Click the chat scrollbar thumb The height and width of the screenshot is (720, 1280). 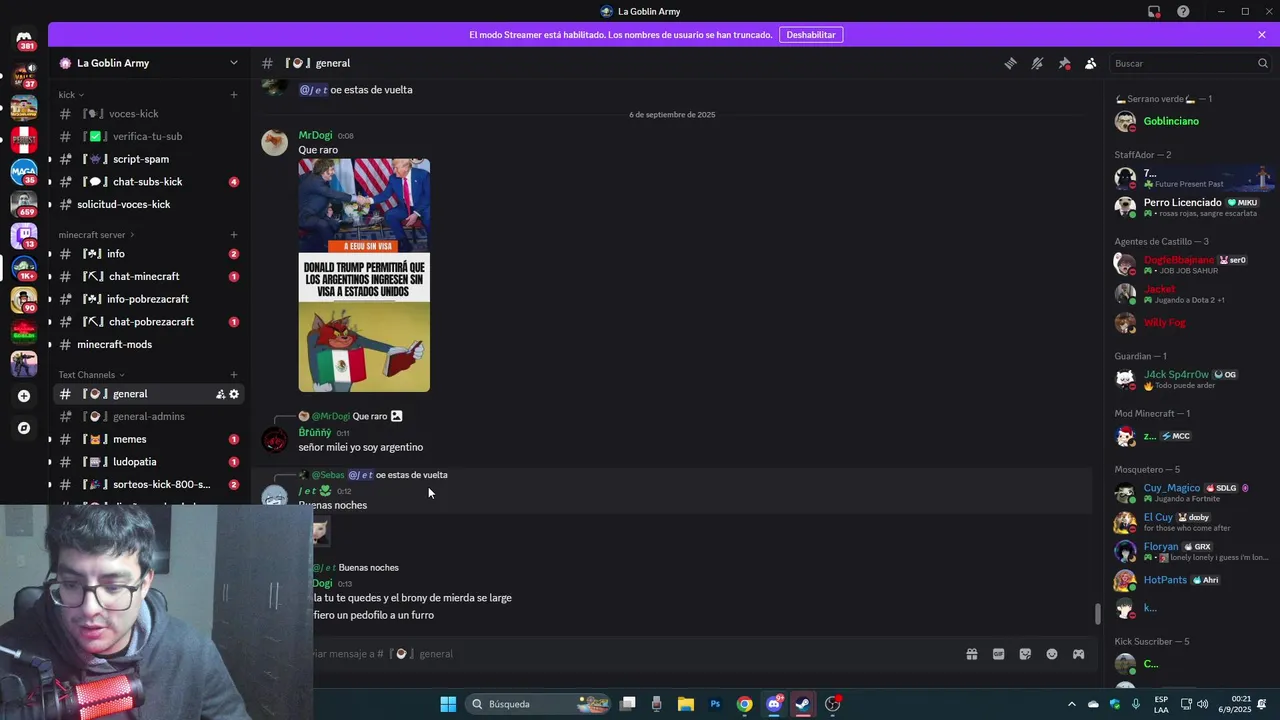tap(1097, 613)
